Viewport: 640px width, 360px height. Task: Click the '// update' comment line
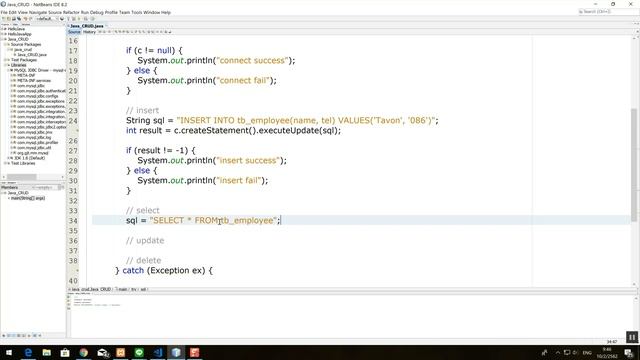(145, 240)
